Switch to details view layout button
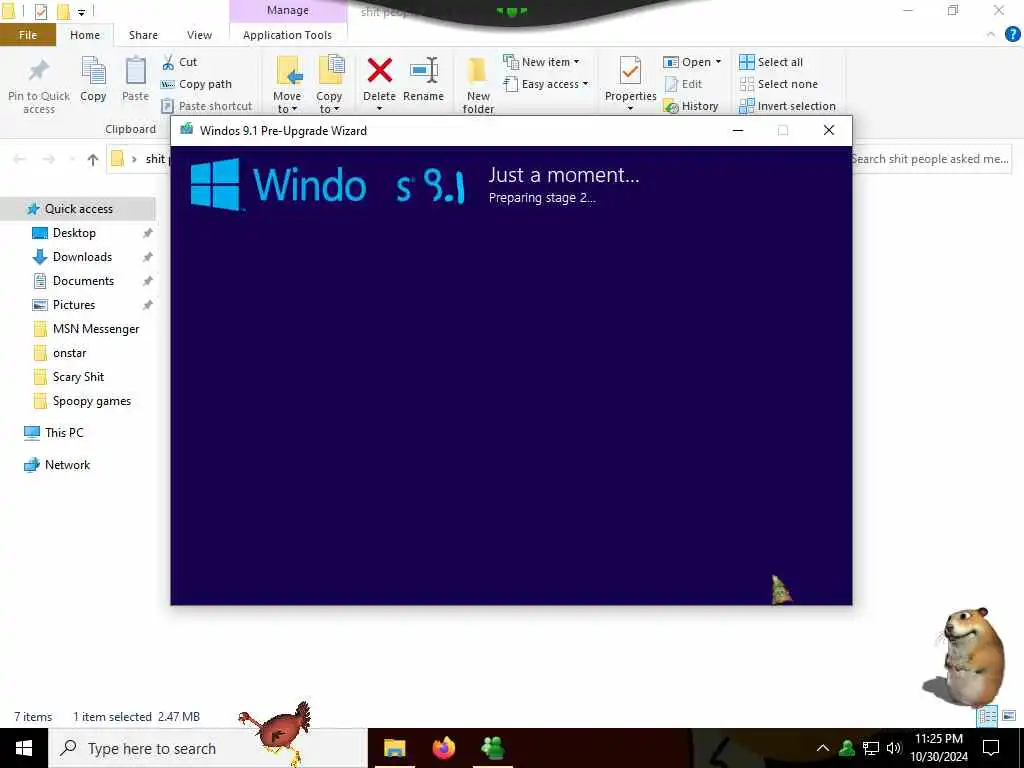This screenshot has width=1024, height=768. (987, 716)
